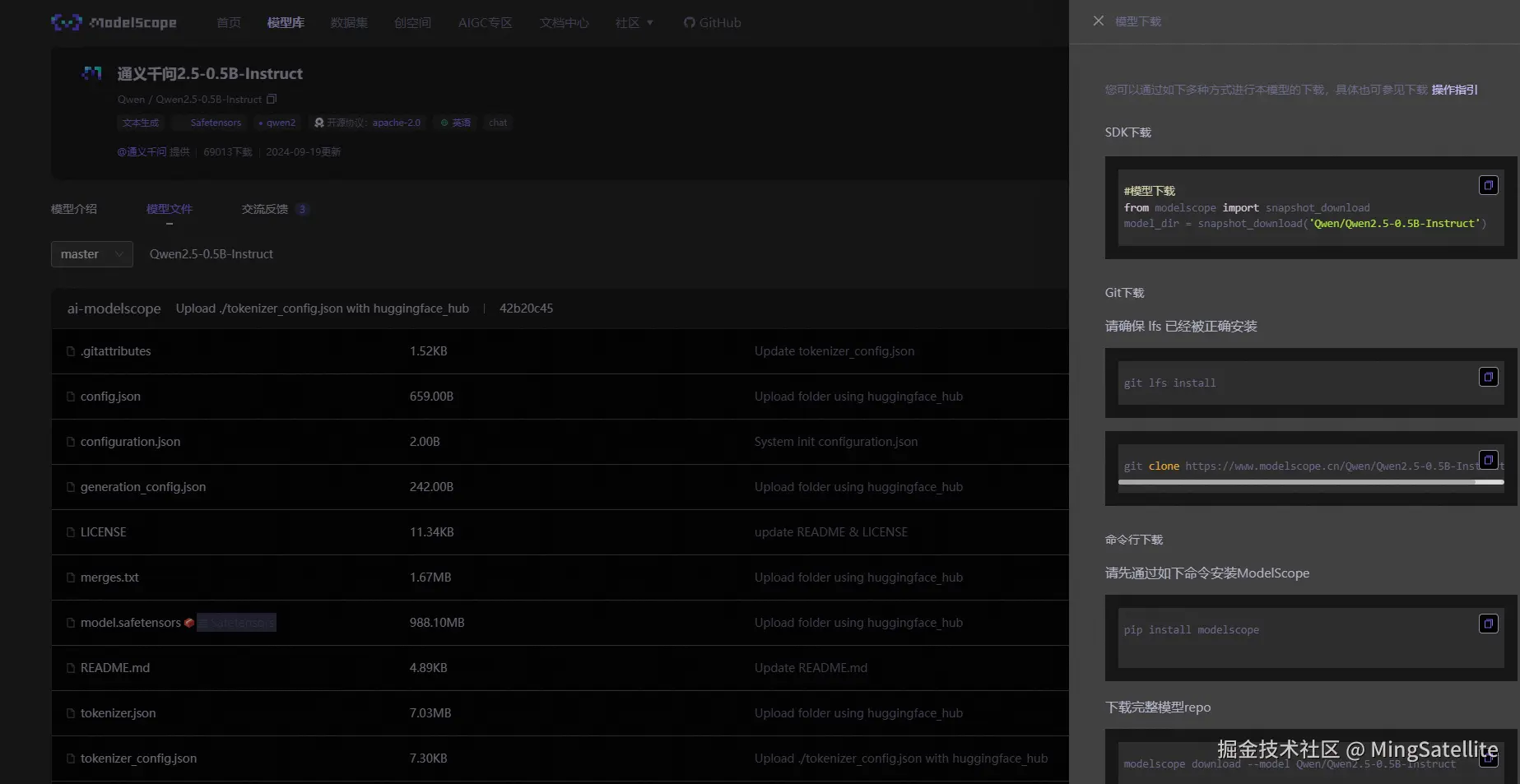Open AIGC专区 in the top navigation

click(486, 23)
